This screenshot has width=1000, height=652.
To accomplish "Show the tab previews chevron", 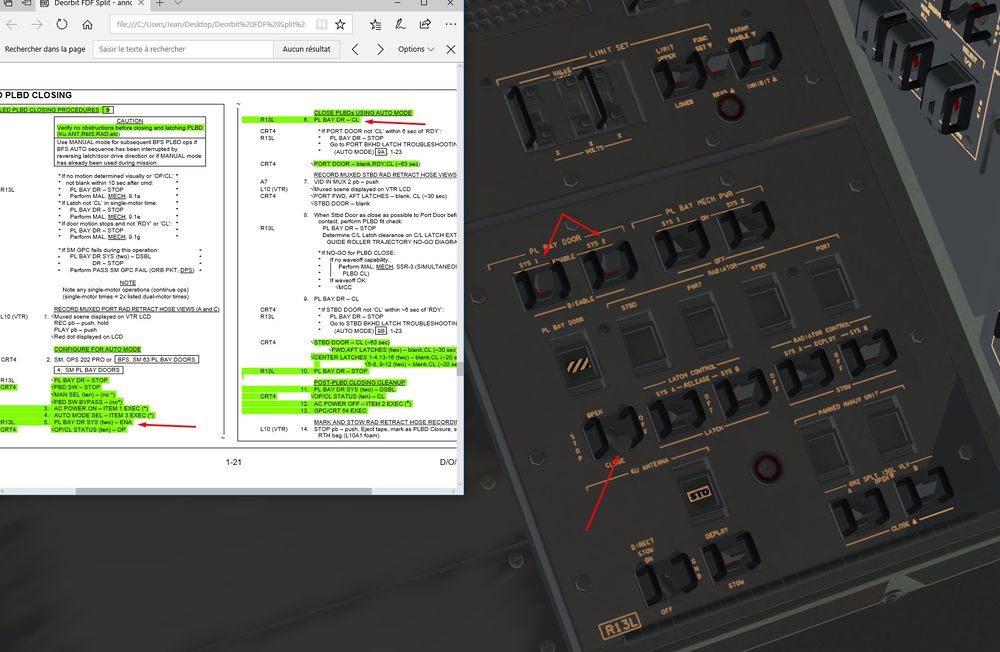I will tap(179, 3).
